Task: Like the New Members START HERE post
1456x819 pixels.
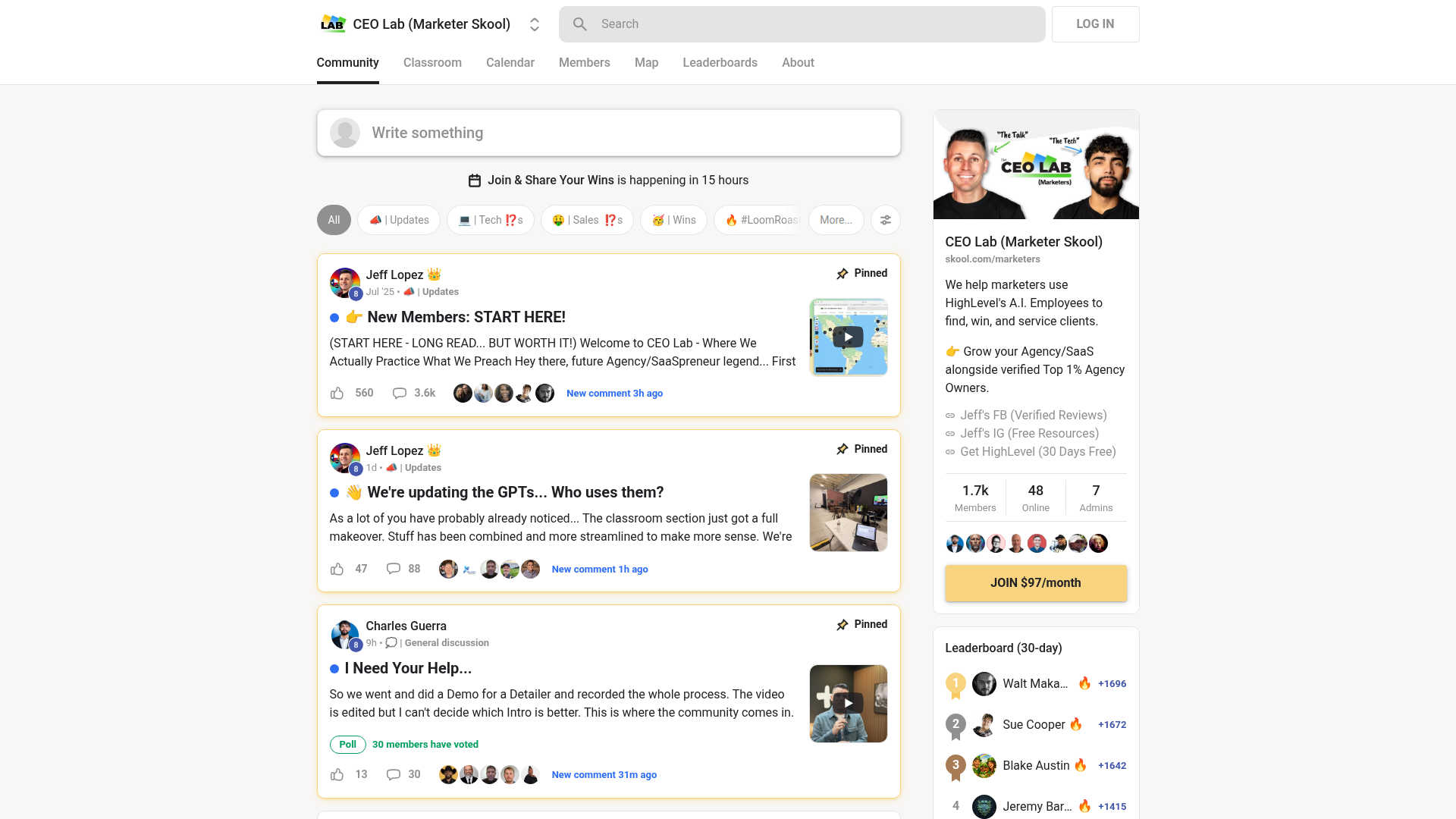Action: (x=337, y=393)
